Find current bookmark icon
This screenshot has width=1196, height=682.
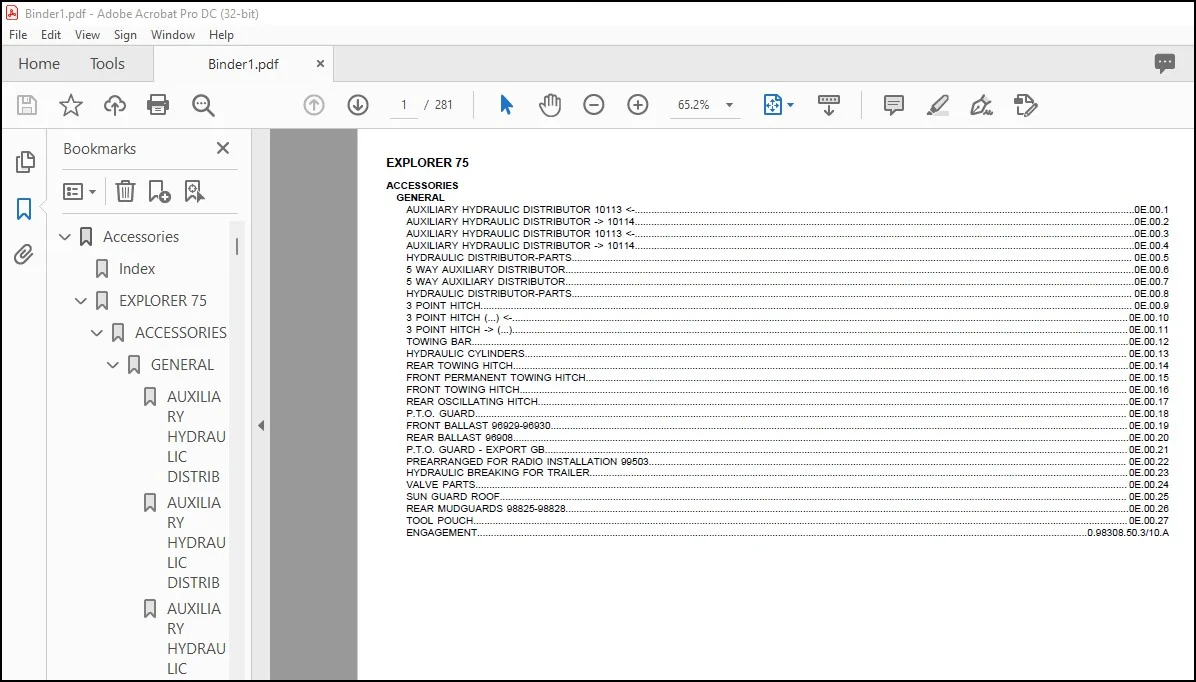(195, 191)
